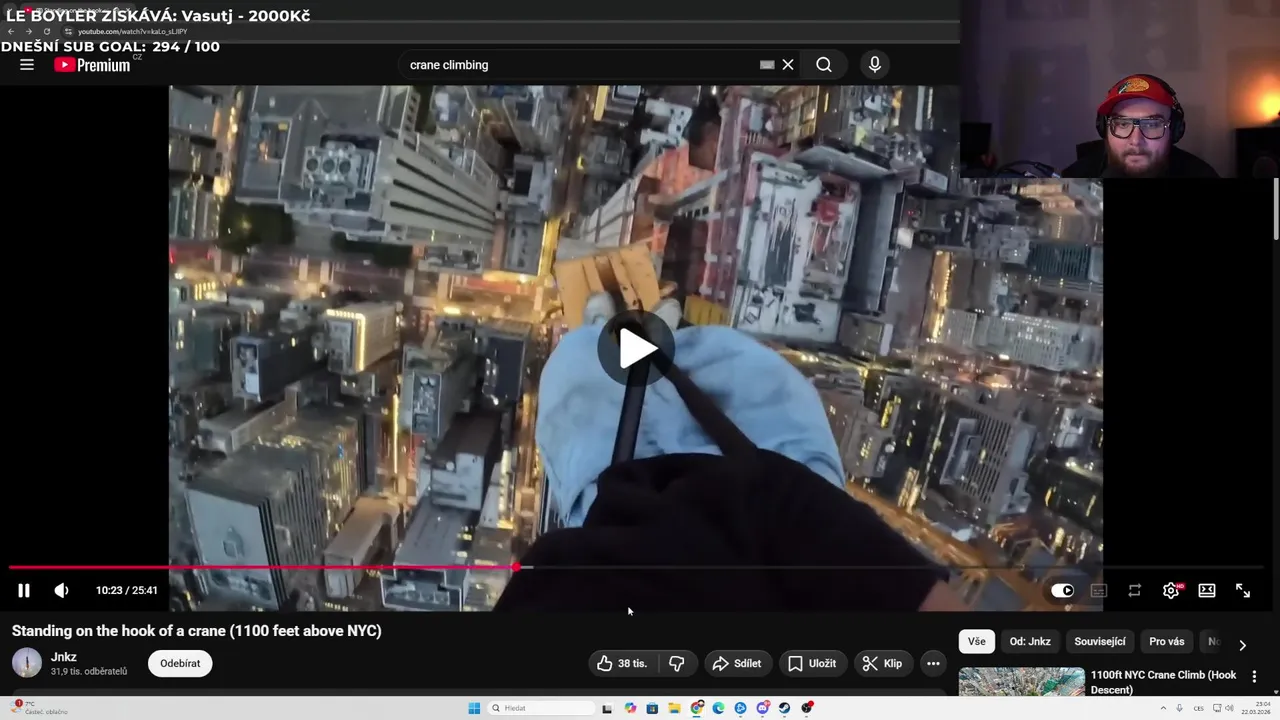
Task: Select the 'Od: Jnkz' filter chip
Action: pyautogui.click(x=1030, y=642)
